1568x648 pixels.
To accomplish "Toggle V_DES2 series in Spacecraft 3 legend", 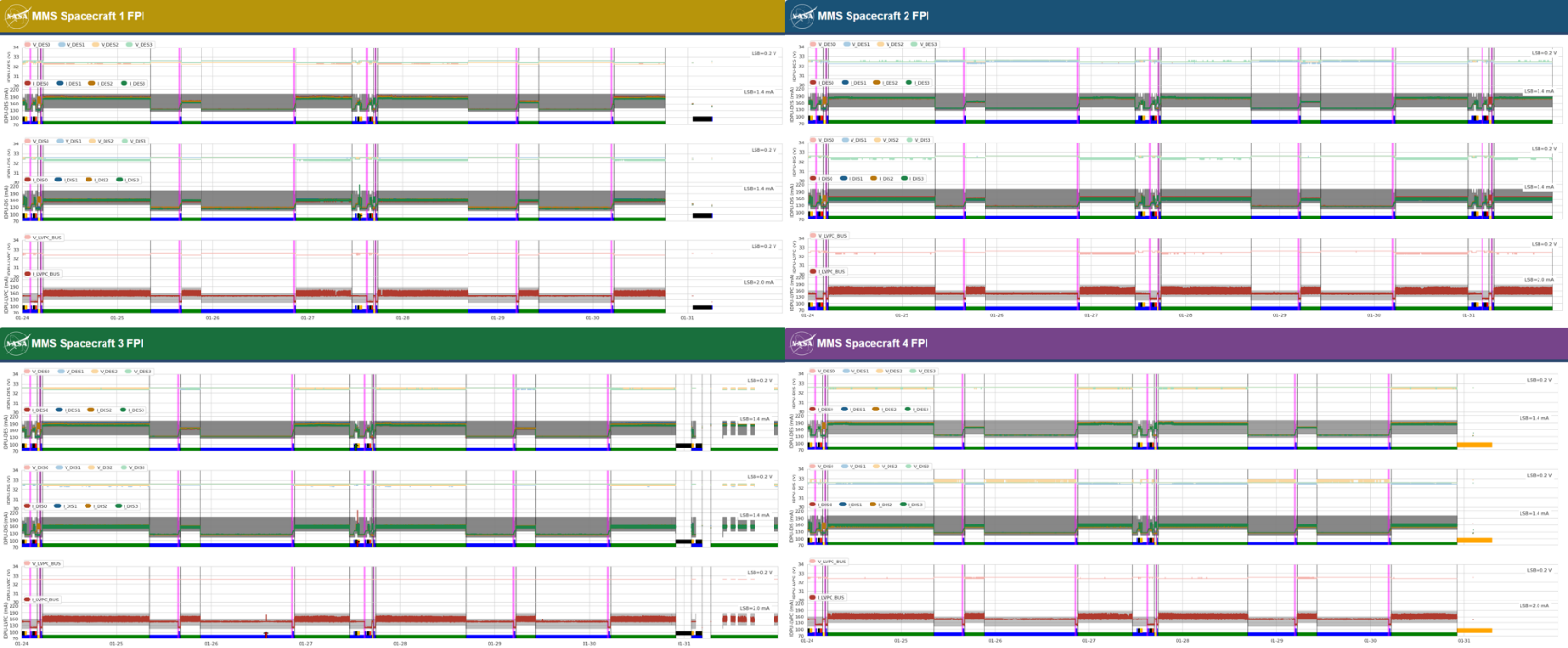I will (x=105, y=372).
